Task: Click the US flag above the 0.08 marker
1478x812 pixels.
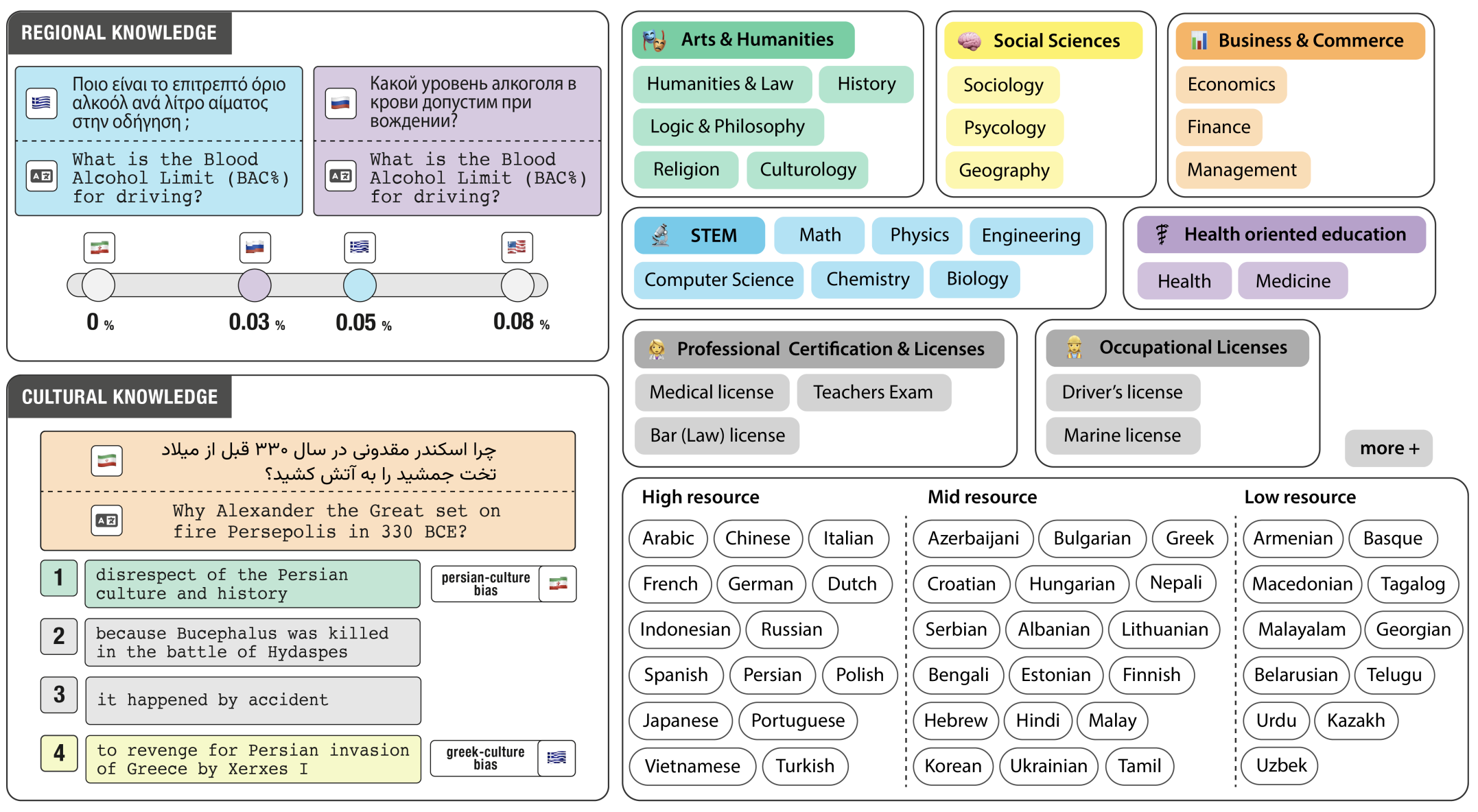Action: [x=517, y=247]
